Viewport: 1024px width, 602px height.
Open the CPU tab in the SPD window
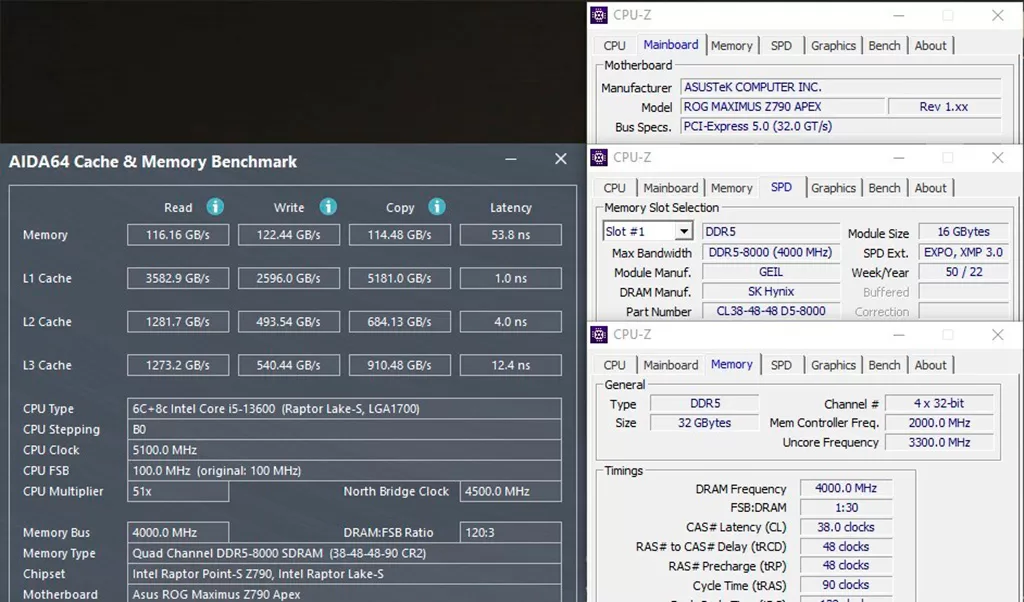(615, 188)
